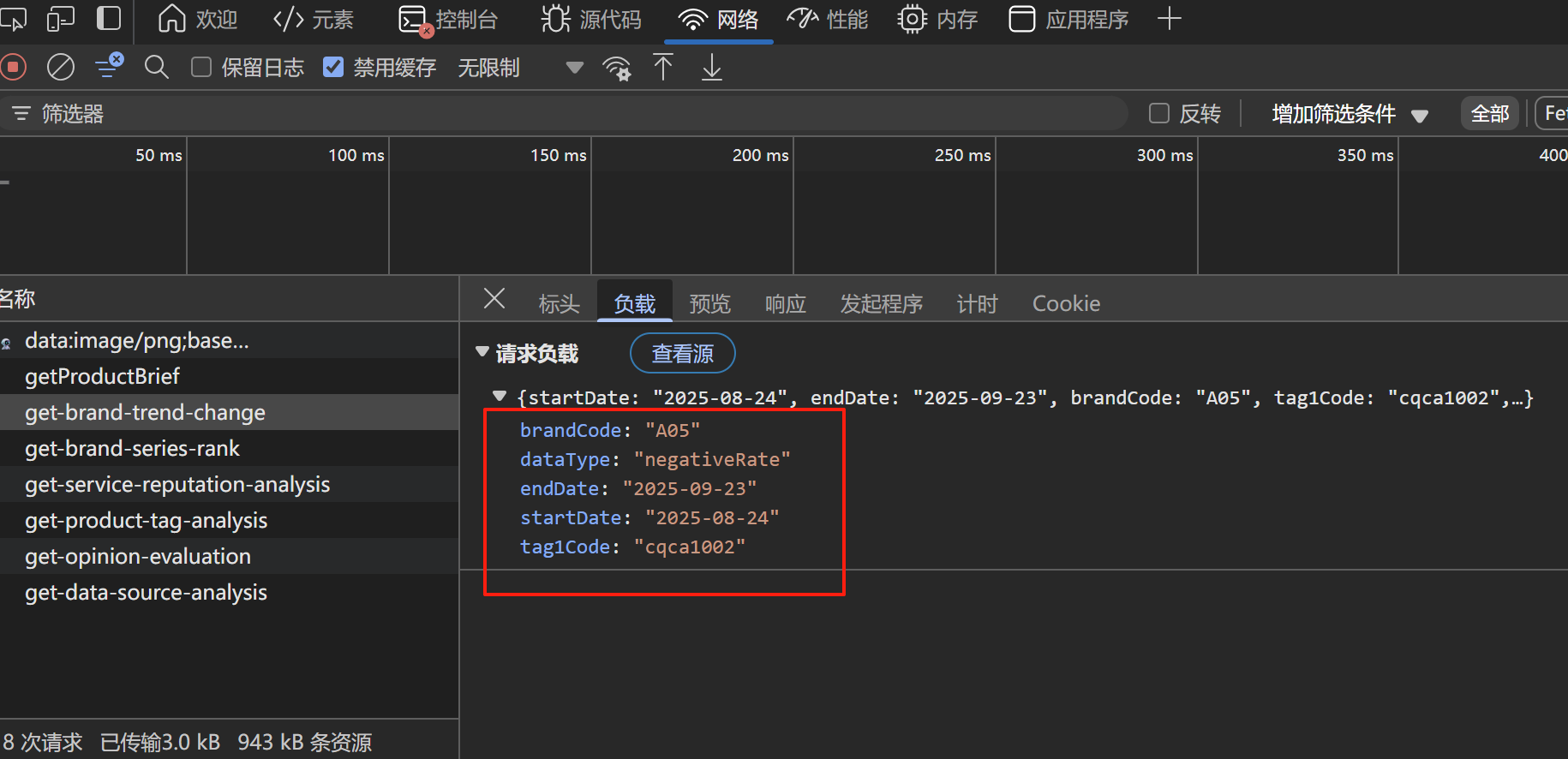Stop recording network log
The width and height of the screenshot is (1568, 759).
coord(13,67)
